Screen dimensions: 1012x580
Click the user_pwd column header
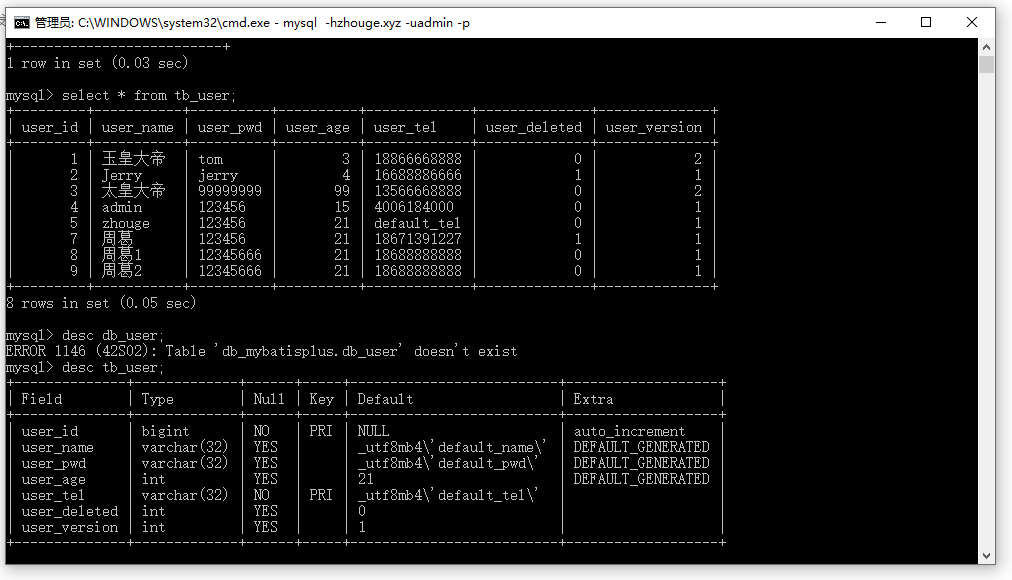(x=230, y=127)
